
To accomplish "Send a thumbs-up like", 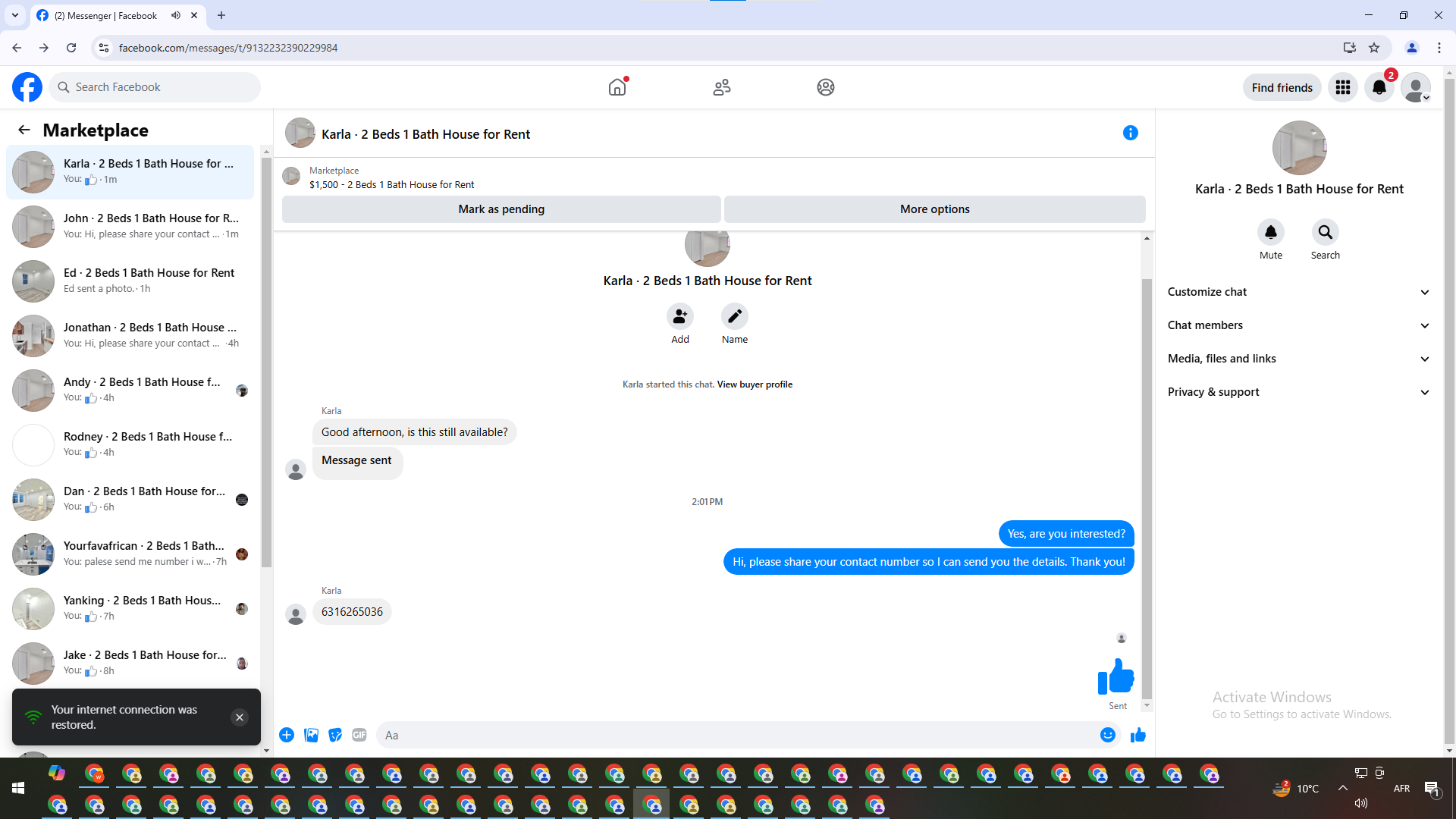I will click(x=1138, y=735).
